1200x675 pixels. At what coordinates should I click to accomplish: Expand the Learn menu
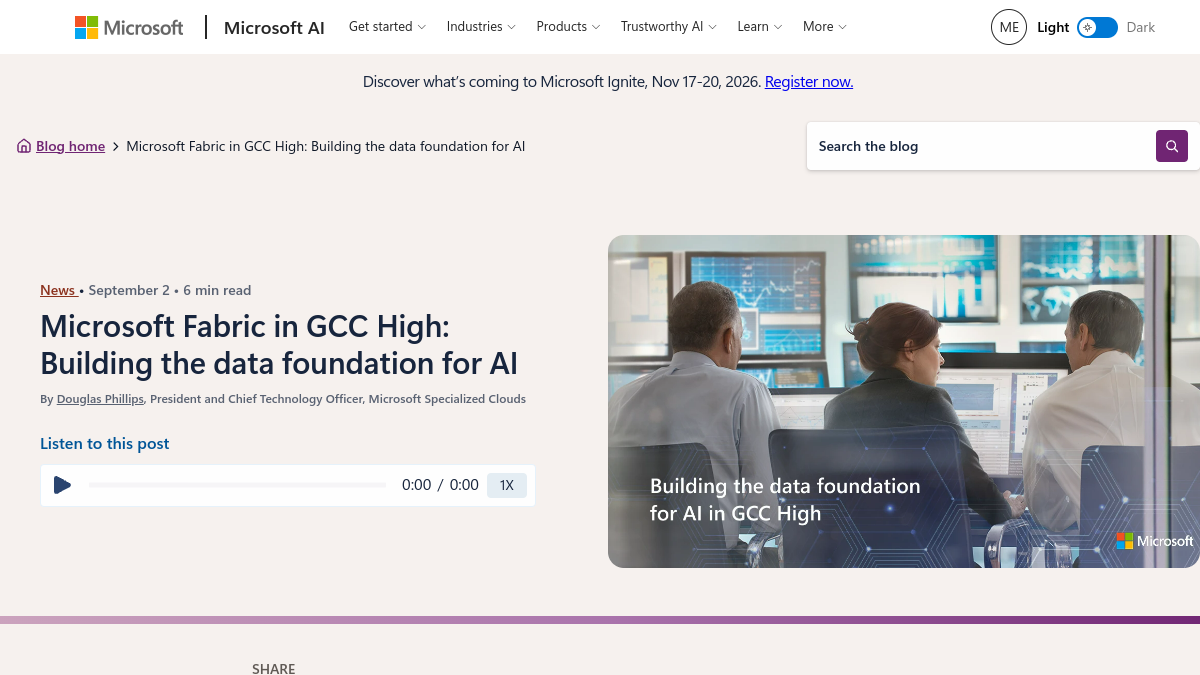[760, 27]
